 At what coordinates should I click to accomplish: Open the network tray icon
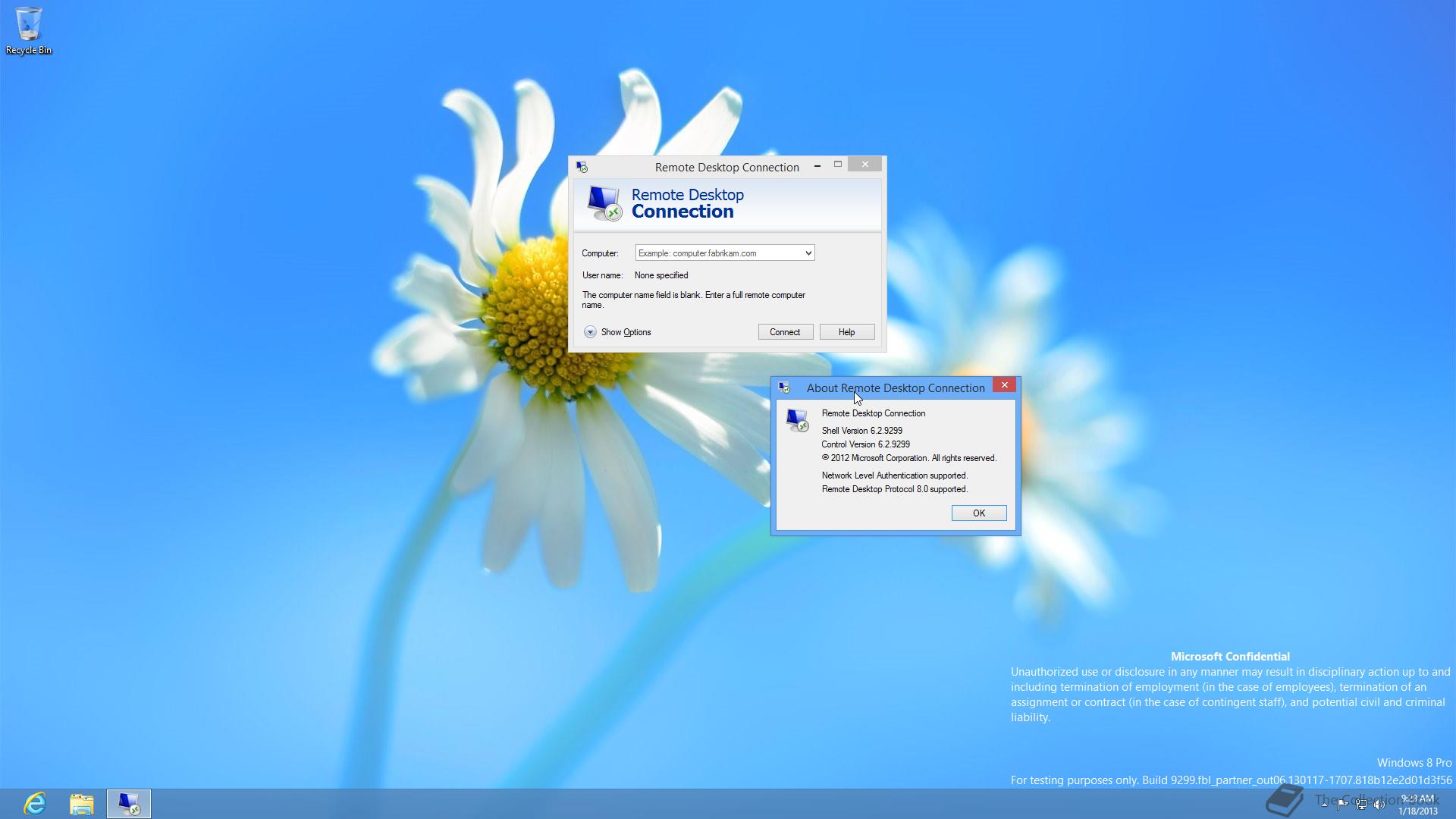point(1361,804)
